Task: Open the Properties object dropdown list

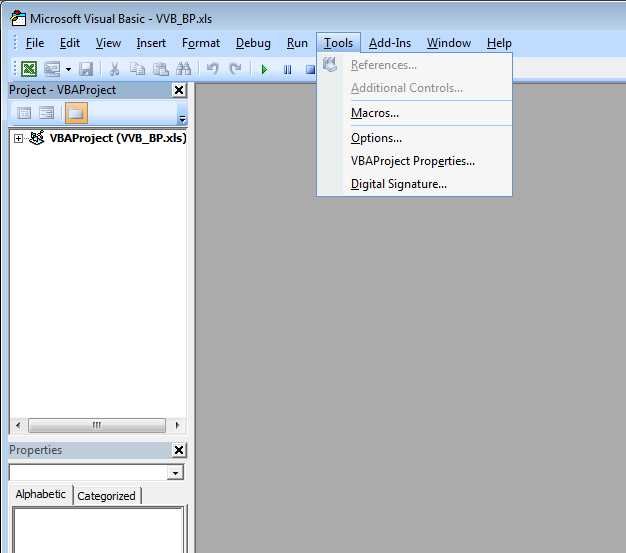Action: (x=176, y=472)
